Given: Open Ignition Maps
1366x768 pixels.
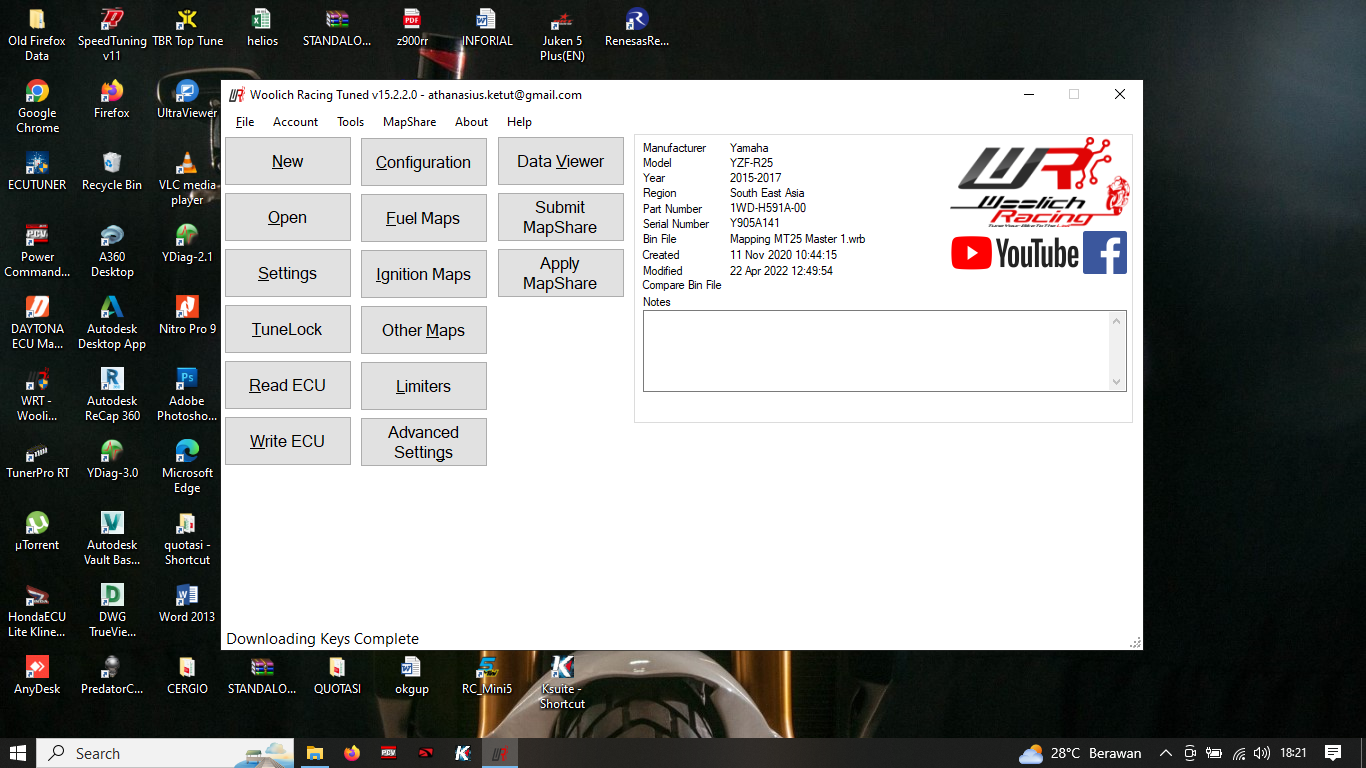Looking at the screenshot, I should click(x=423, y=274).
